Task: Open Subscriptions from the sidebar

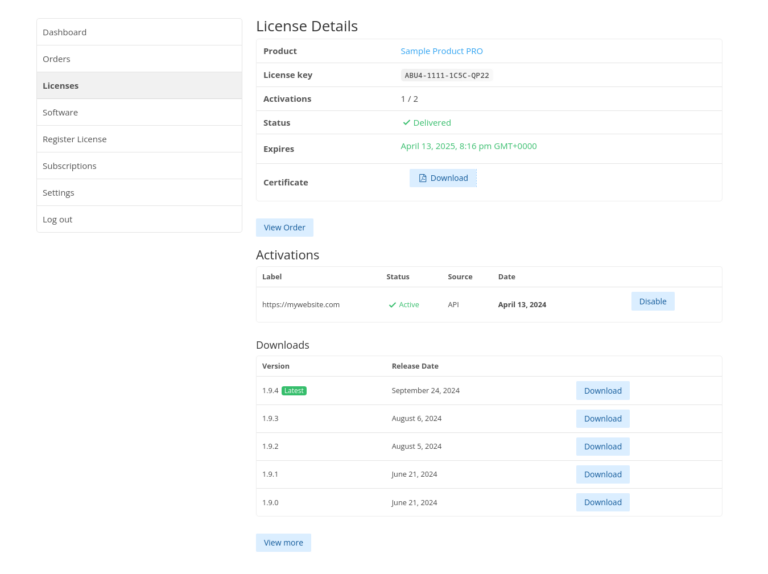Action: (69, 166)
